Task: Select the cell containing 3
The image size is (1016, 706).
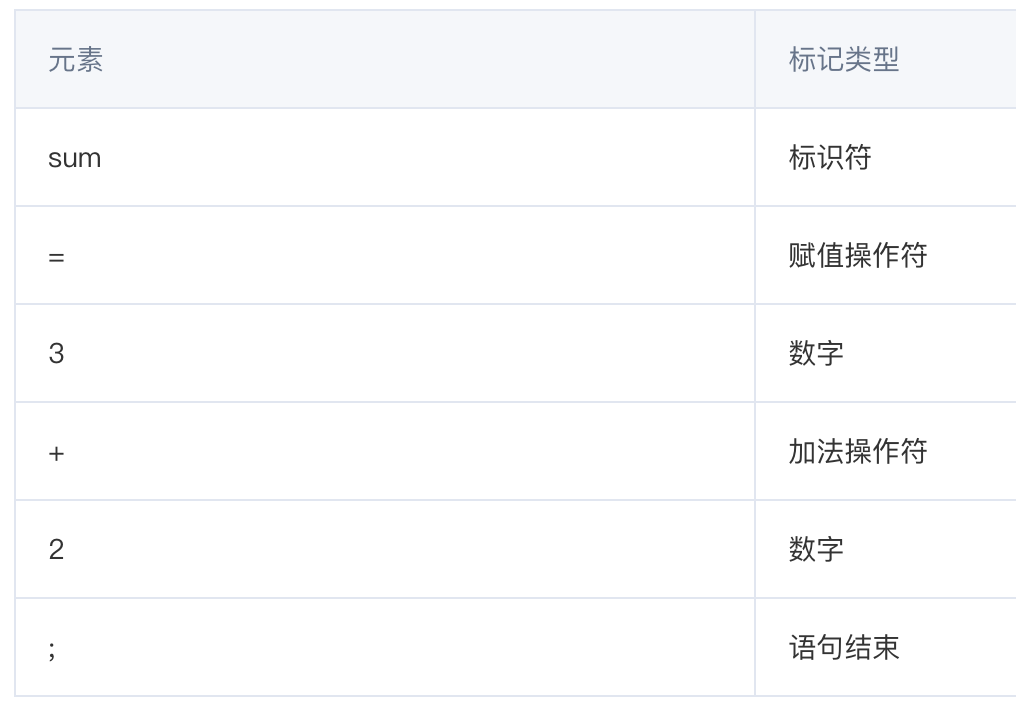Action: [x=385, y=353]
